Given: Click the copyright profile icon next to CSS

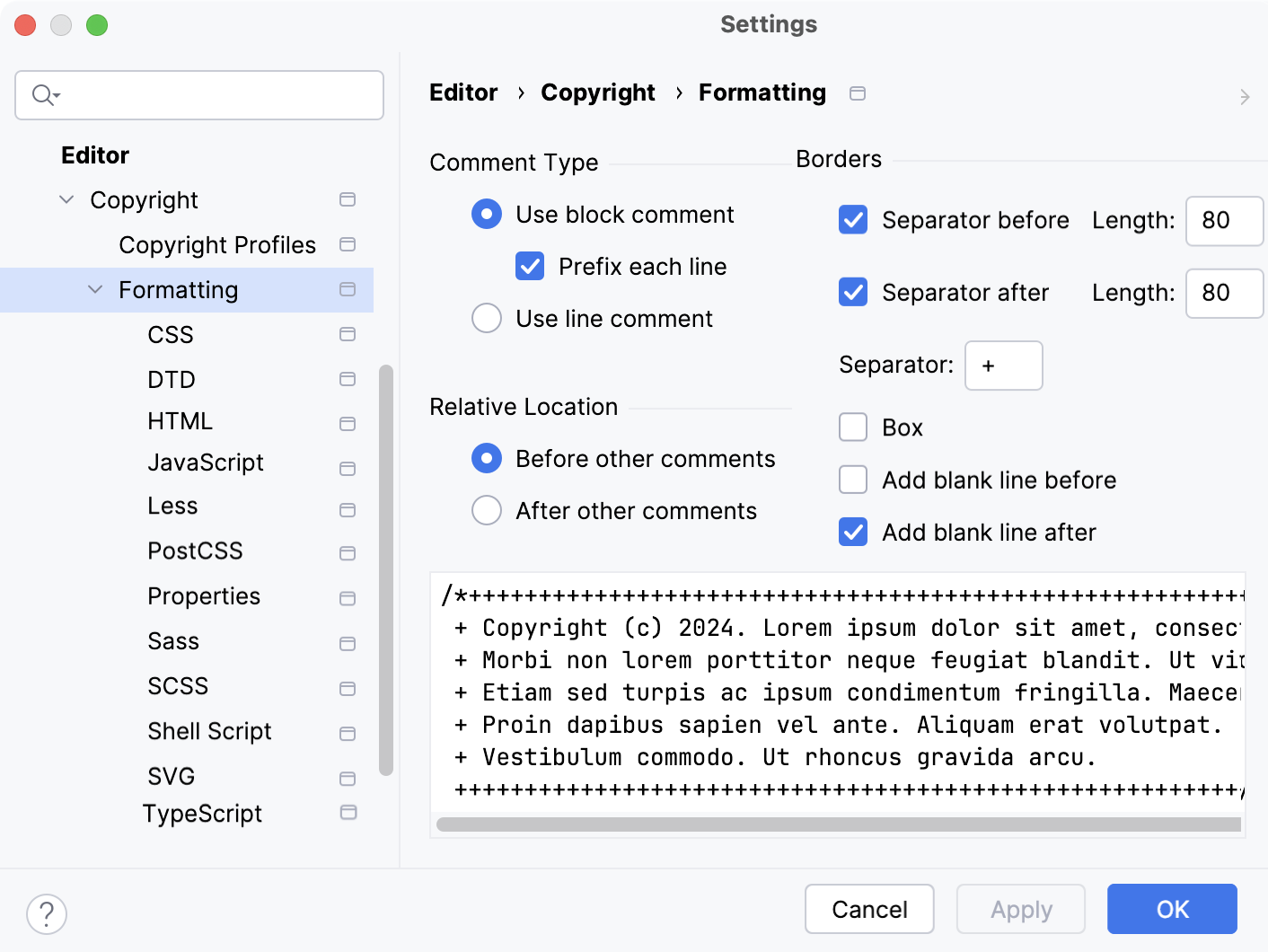Looking at the screenshot, I should tap(348, 334).
